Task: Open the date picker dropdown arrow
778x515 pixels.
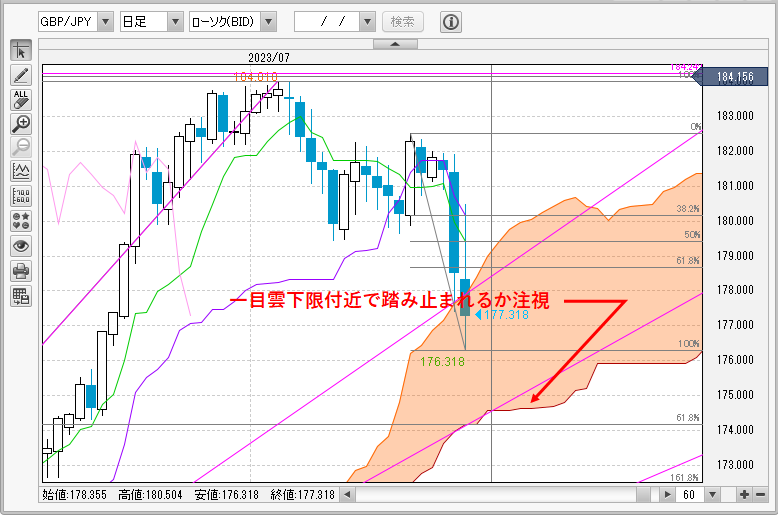Action: coord(367,22)
